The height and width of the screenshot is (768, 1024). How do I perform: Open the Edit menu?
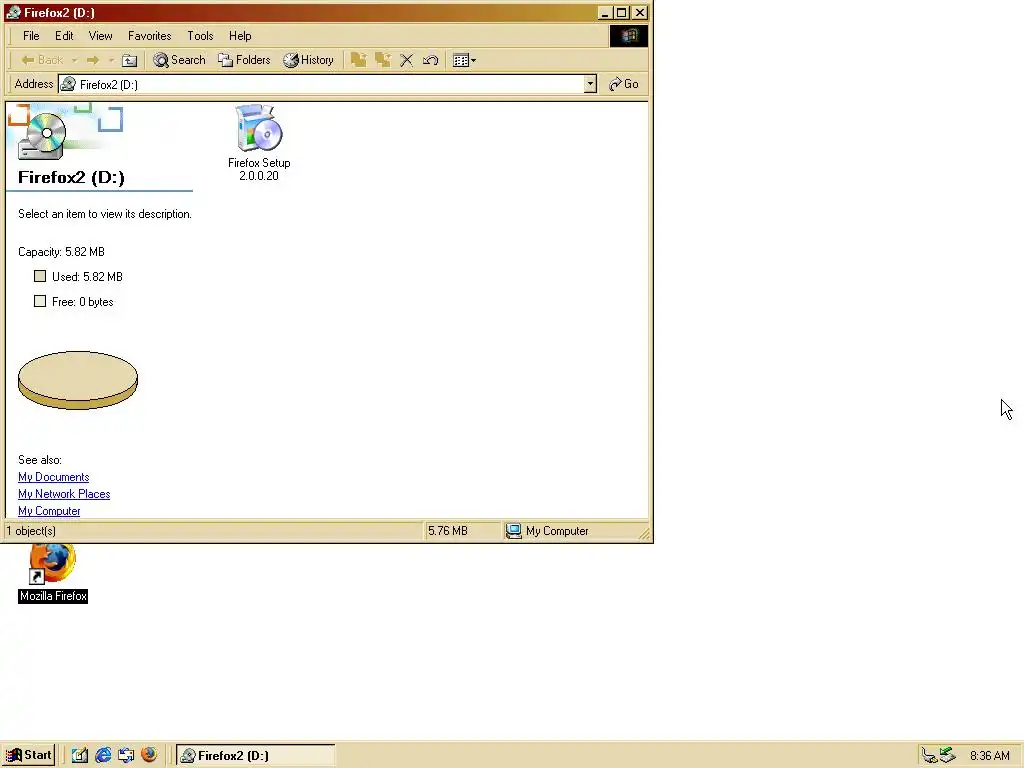pos(64,36)
